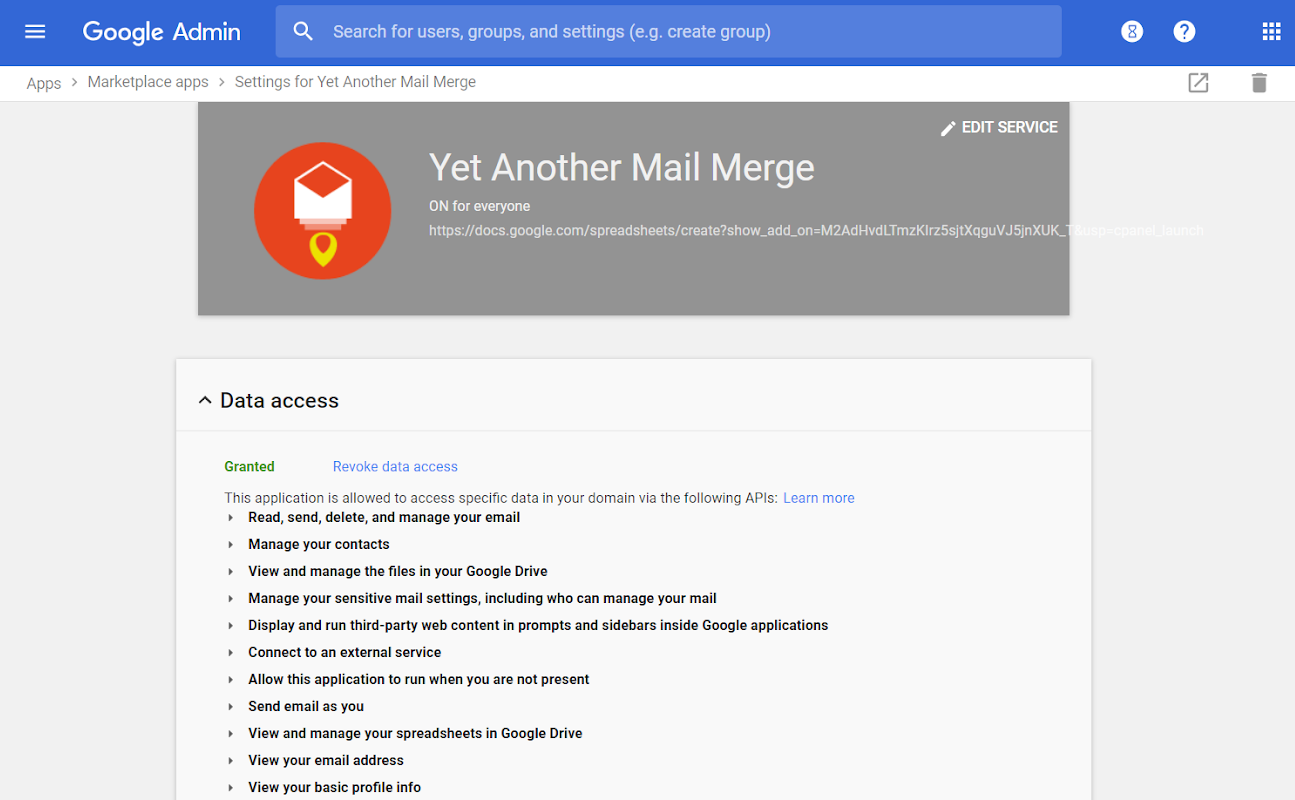
Task: Collapse the Data access section
Action: pyautogui.click(x=205, y=401)
